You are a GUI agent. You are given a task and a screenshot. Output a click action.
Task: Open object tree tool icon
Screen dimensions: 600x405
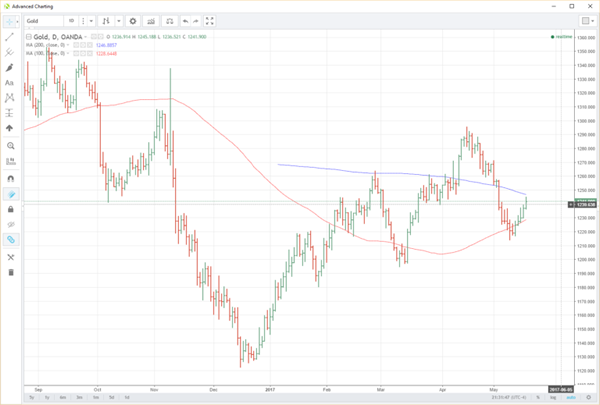(11, 257)
